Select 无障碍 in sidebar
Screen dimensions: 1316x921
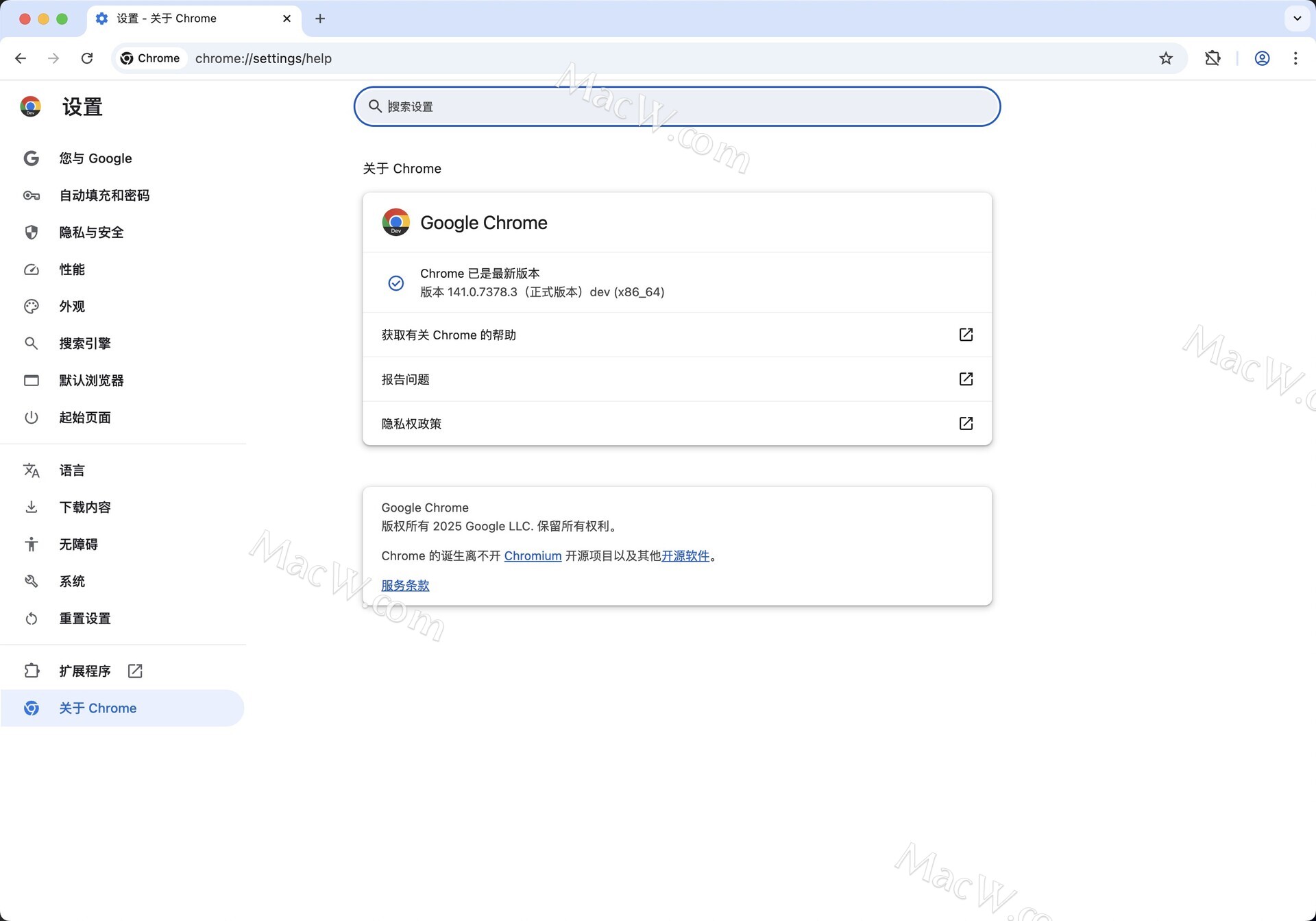tap(122, 545)
